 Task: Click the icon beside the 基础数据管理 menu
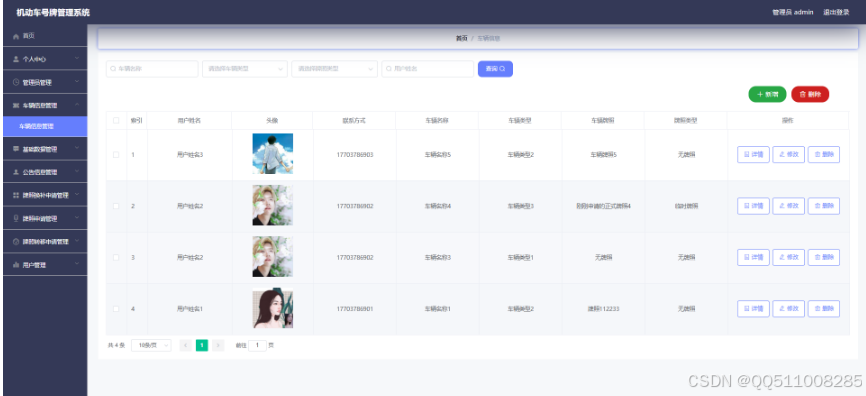[x=16, y=149]
